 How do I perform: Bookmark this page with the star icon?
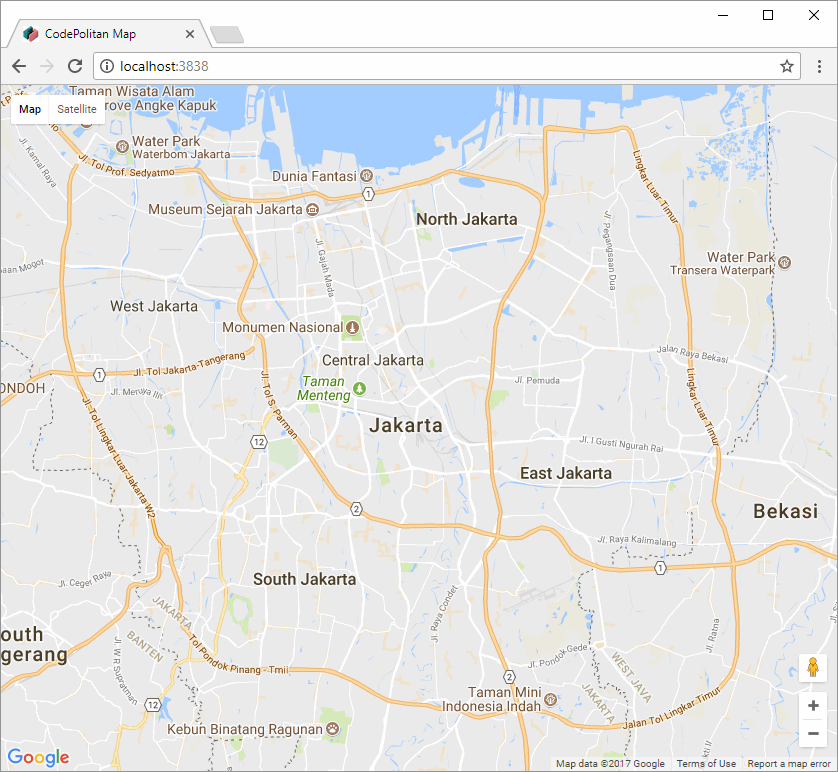[786, 66]
